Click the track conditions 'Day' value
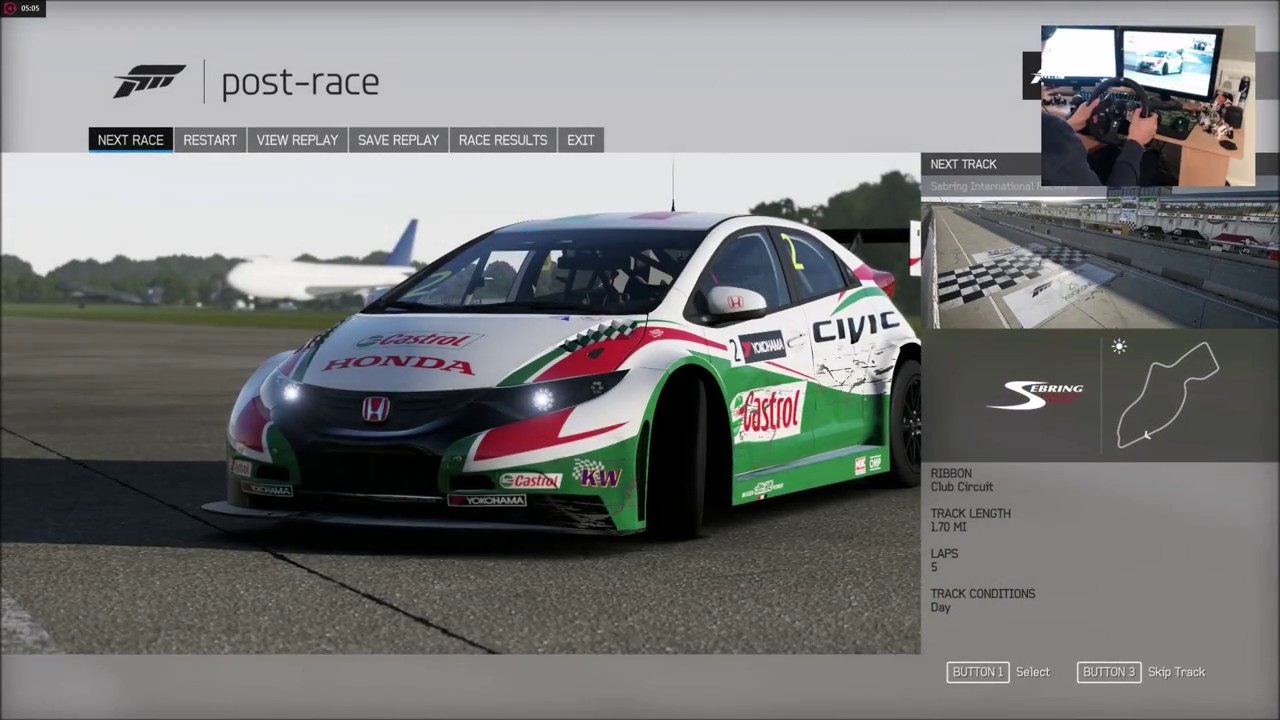Viewport: 1280px width, 720px height. click(940, 607)
